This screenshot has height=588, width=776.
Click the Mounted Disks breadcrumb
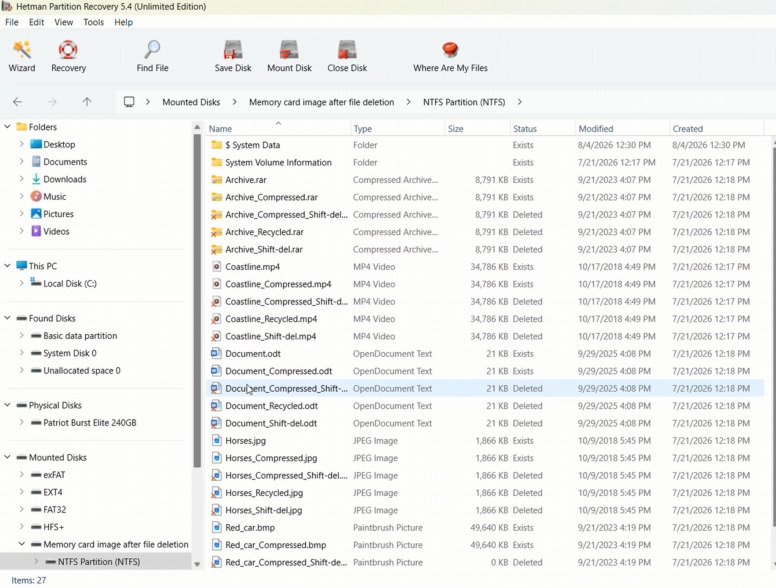pyautogui.click(x=191, y=102)
